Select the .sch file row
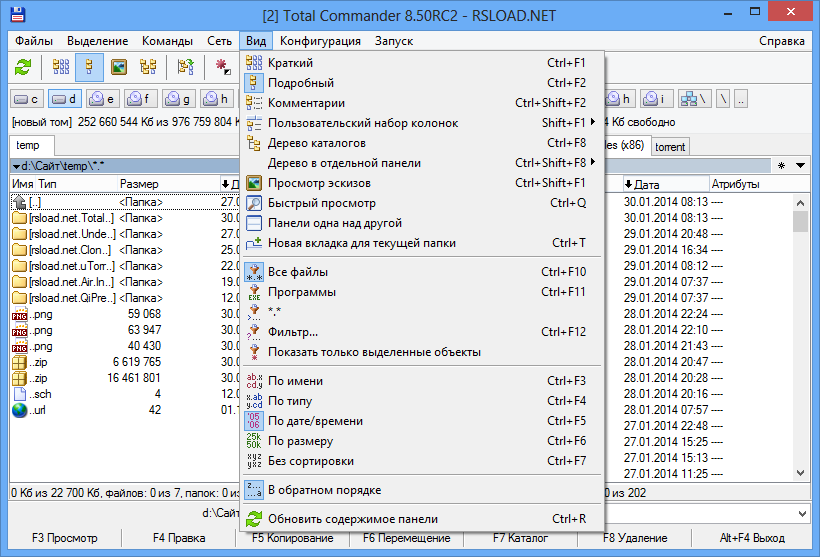The image size is (820, 557). pos(86,394)
